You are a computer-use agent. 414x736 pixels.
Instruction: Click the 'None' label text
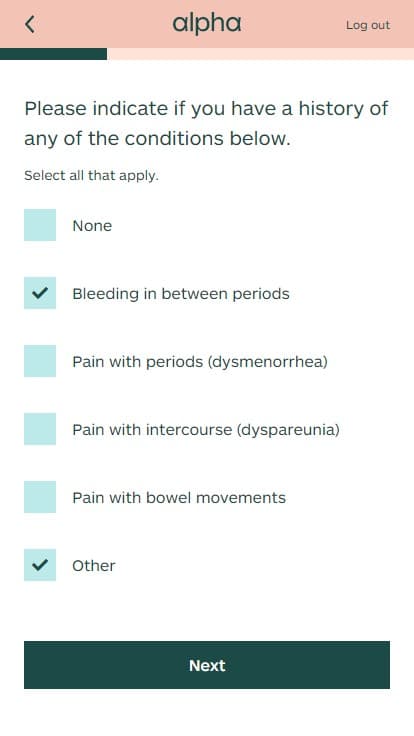(x=92, y=226)
